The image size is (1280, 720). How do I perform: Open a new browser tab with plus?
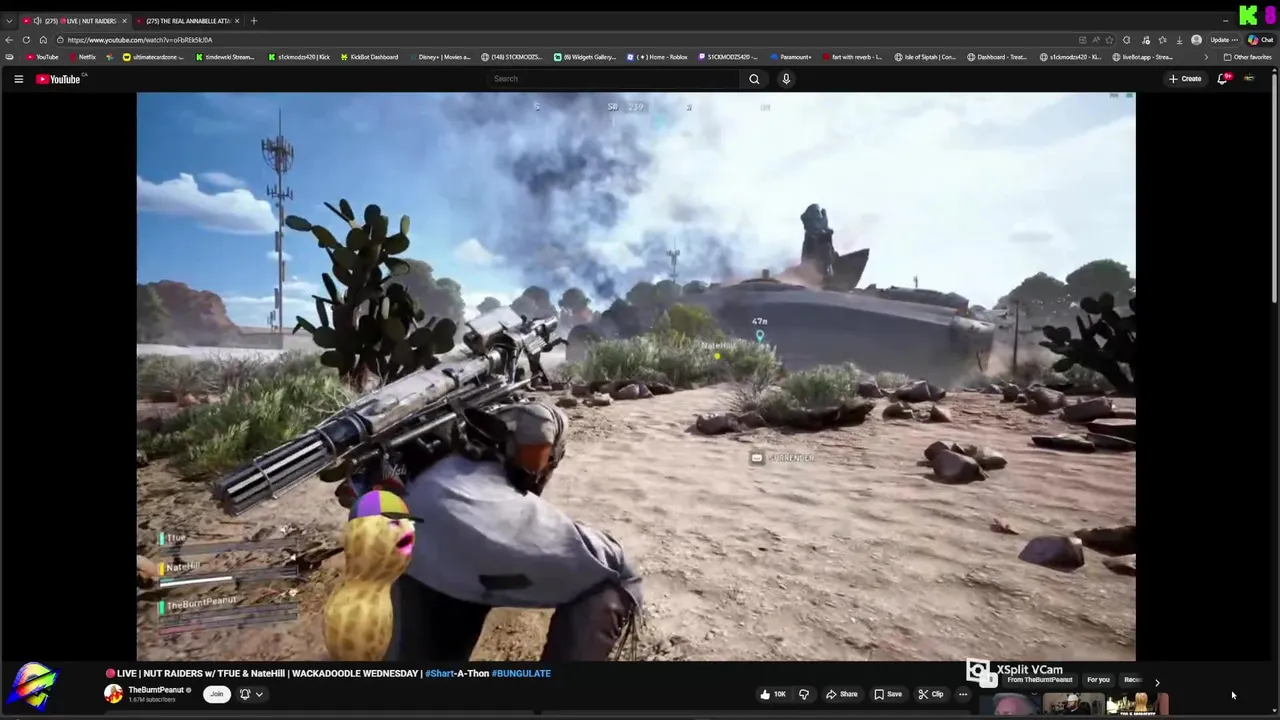pos(254,21)
